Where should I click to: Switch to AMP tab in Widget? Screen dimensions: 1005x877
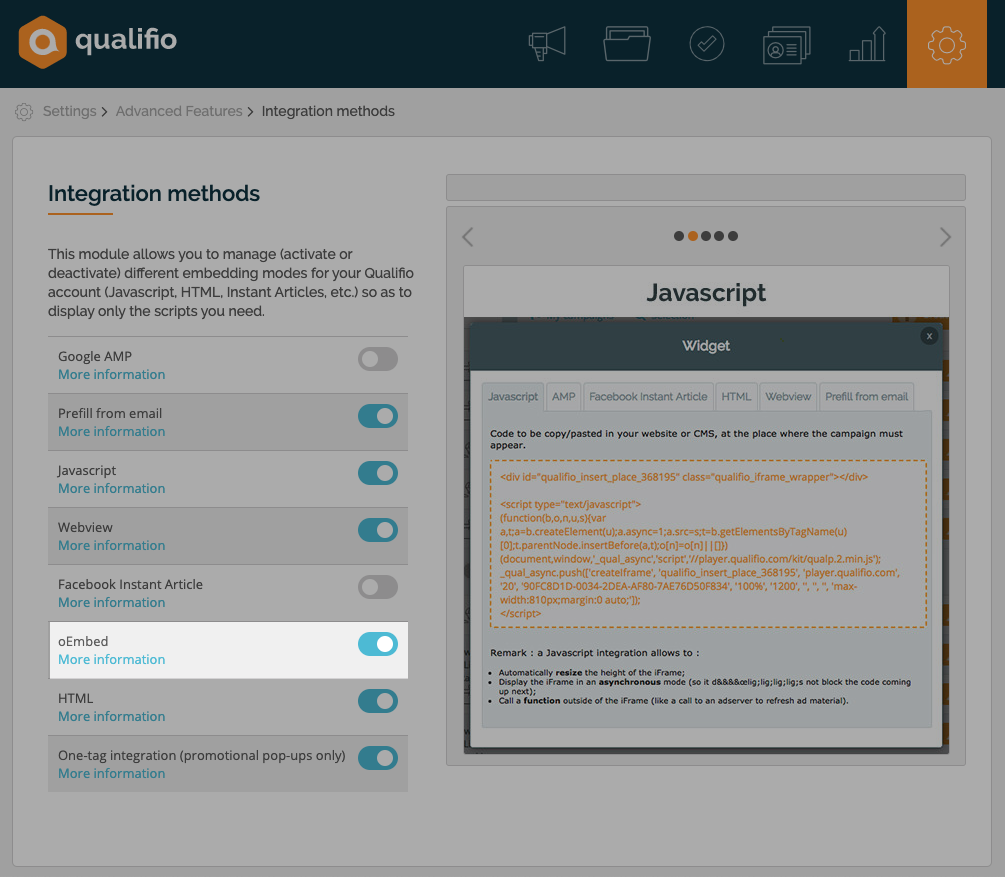[x=563, y=397]
